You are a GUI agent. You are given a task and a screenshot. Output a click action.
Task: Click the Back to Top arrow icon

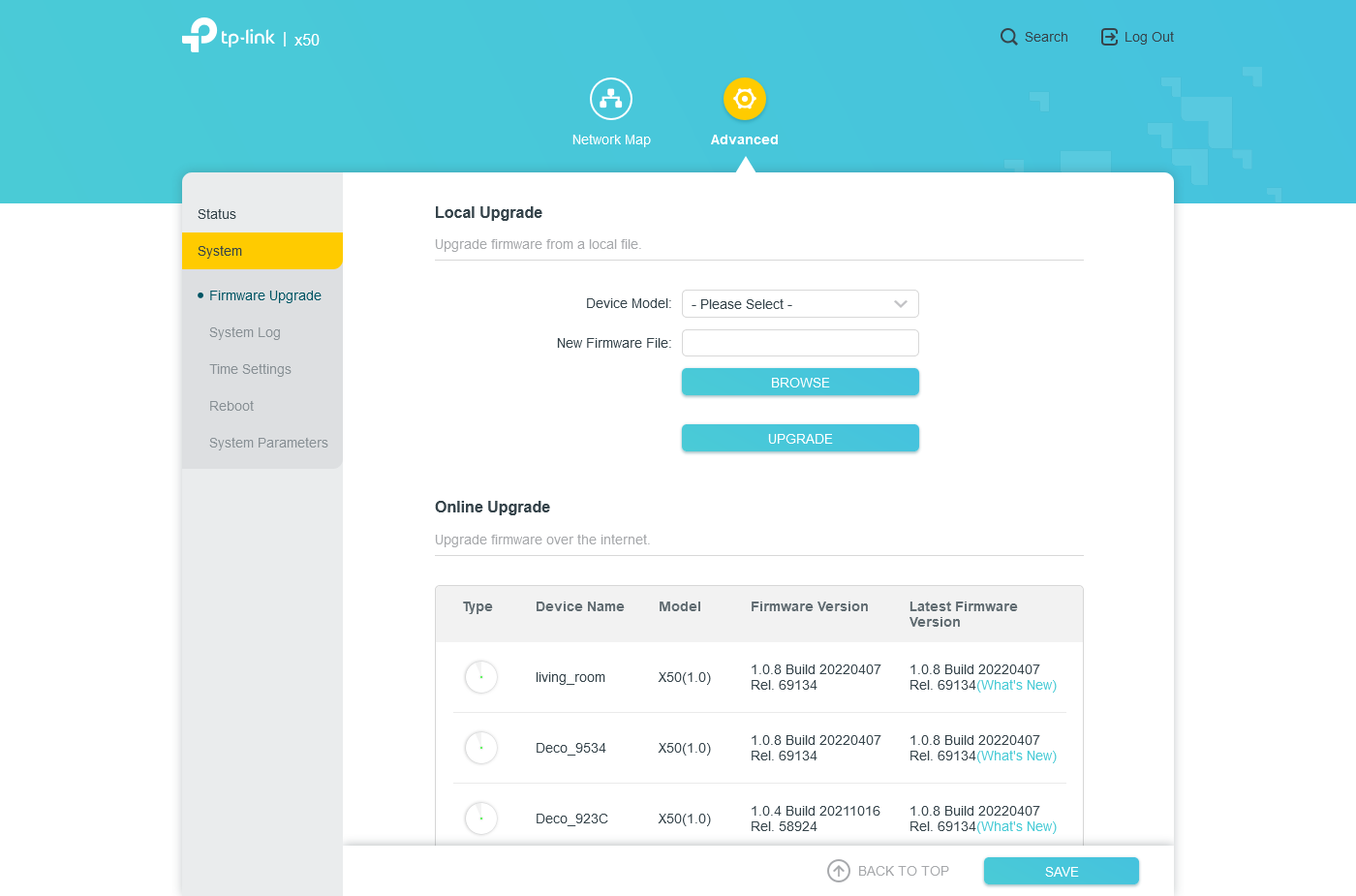(839, 871)
